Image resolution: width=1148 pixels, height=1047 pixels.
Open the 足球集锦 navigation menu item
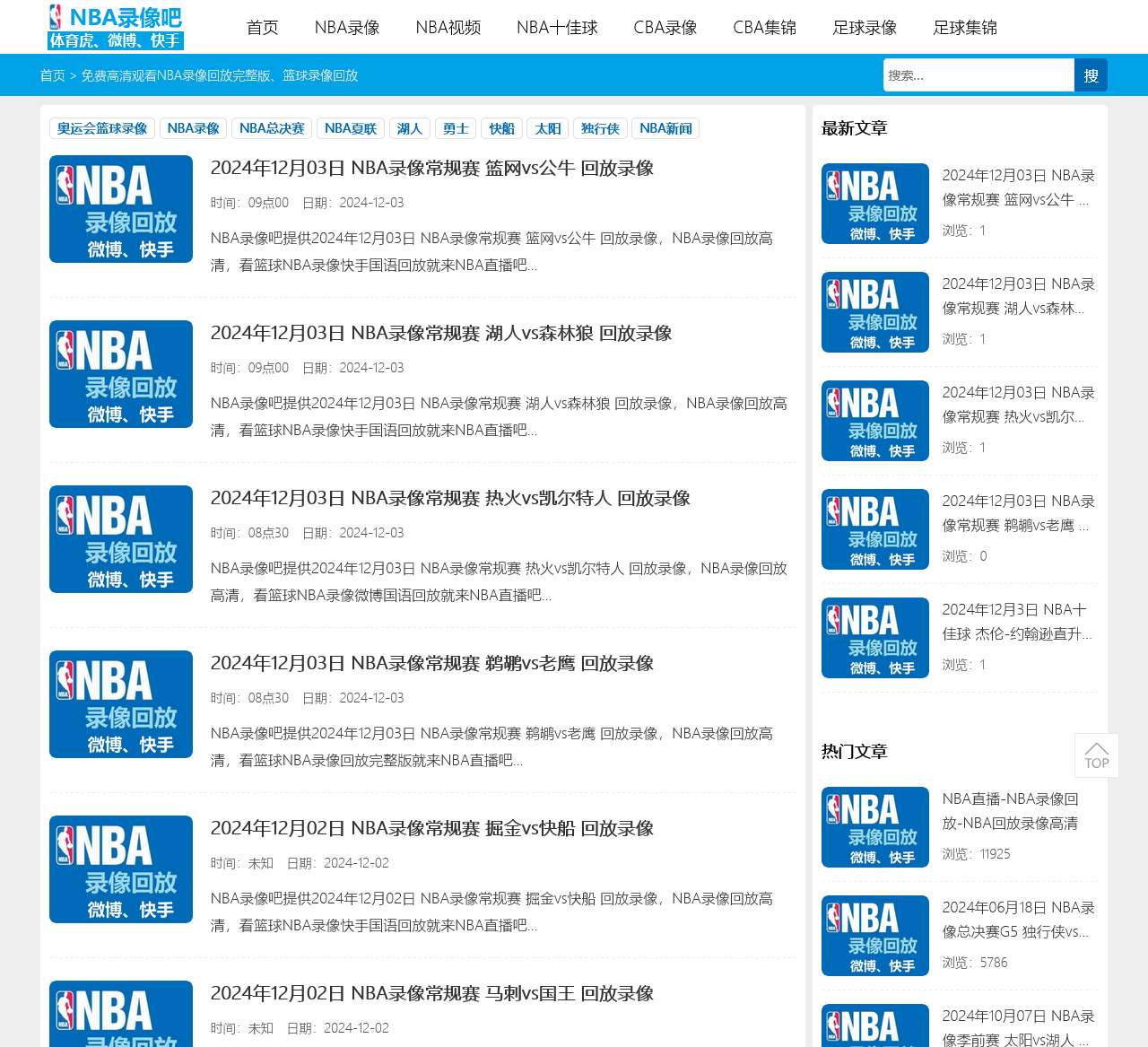pos(965,27)
